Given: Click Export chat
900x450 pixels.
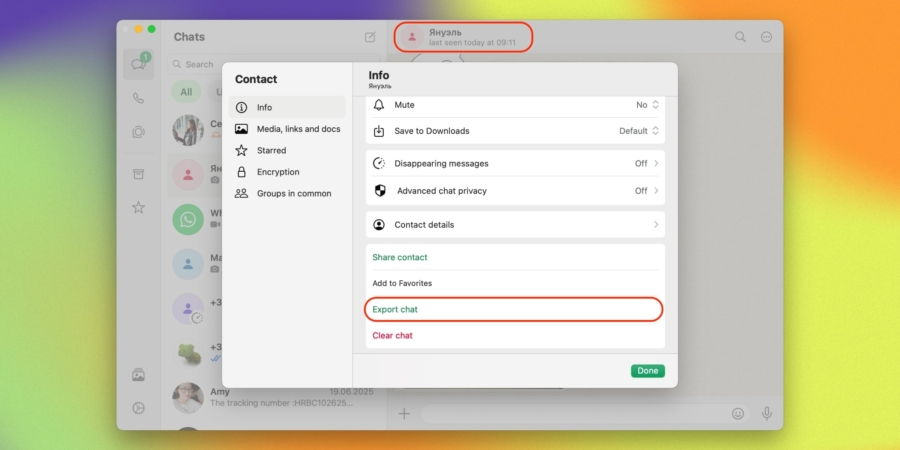Looking at the screenshot, I should [x=395, y=309].
